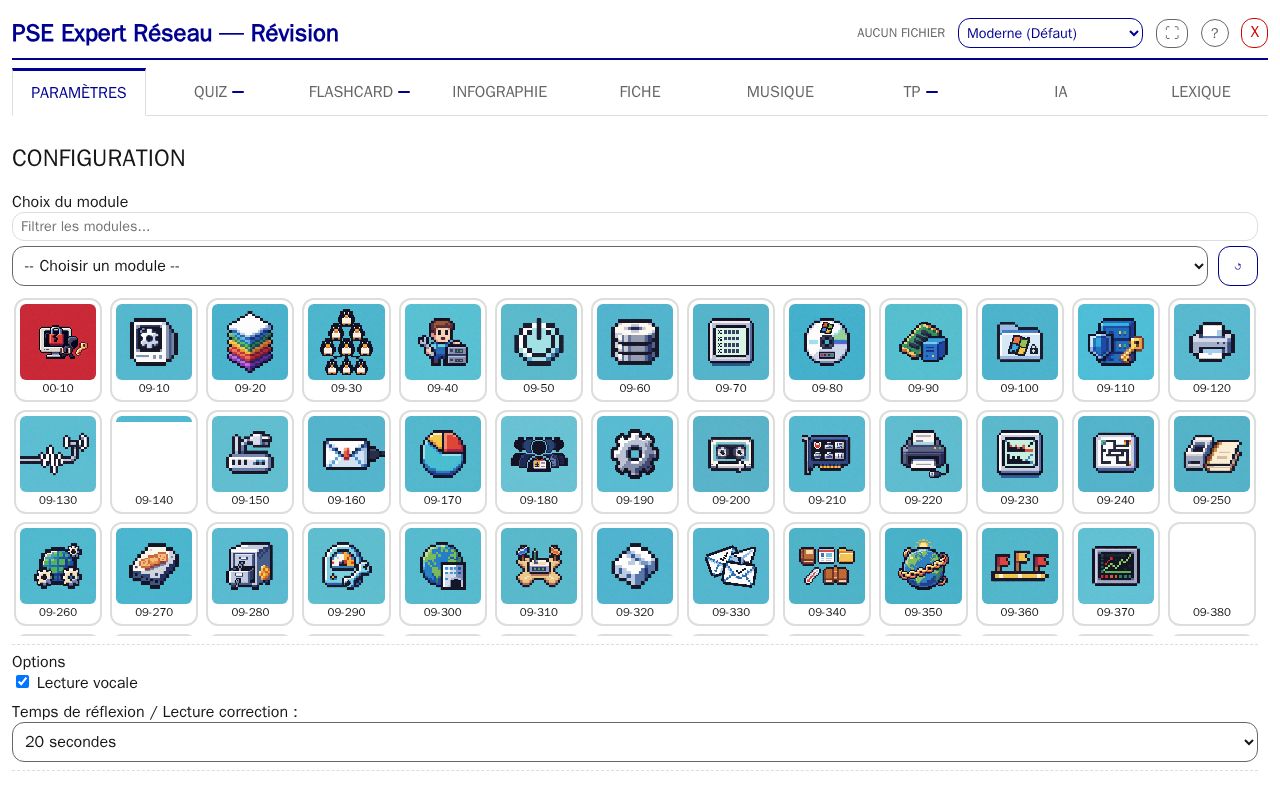
Task: Select module 09-50 power button icon
Action: coord(539,349)
